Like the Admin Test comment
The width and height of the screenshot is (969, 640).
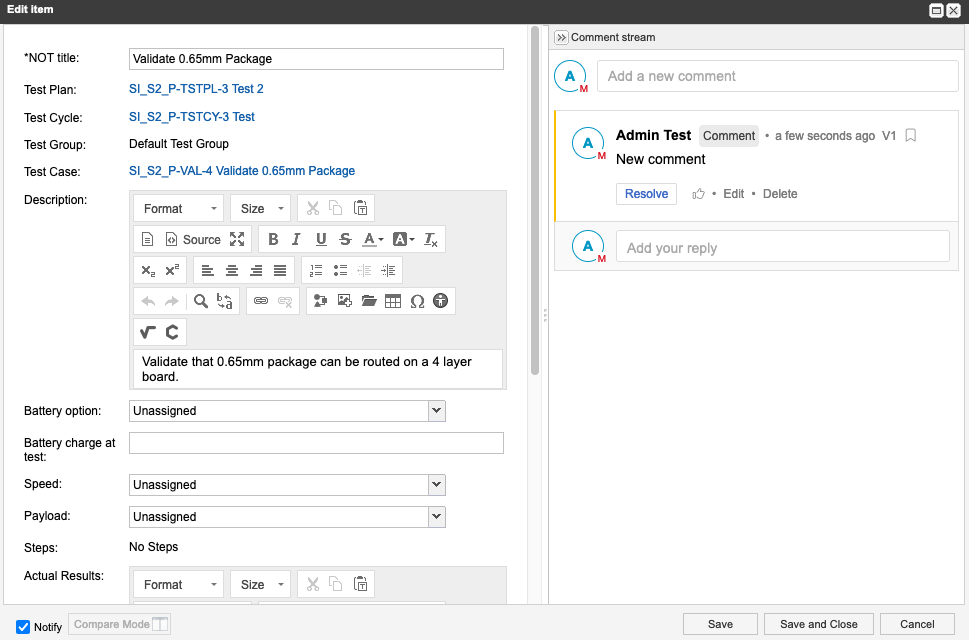pos(698,194)
